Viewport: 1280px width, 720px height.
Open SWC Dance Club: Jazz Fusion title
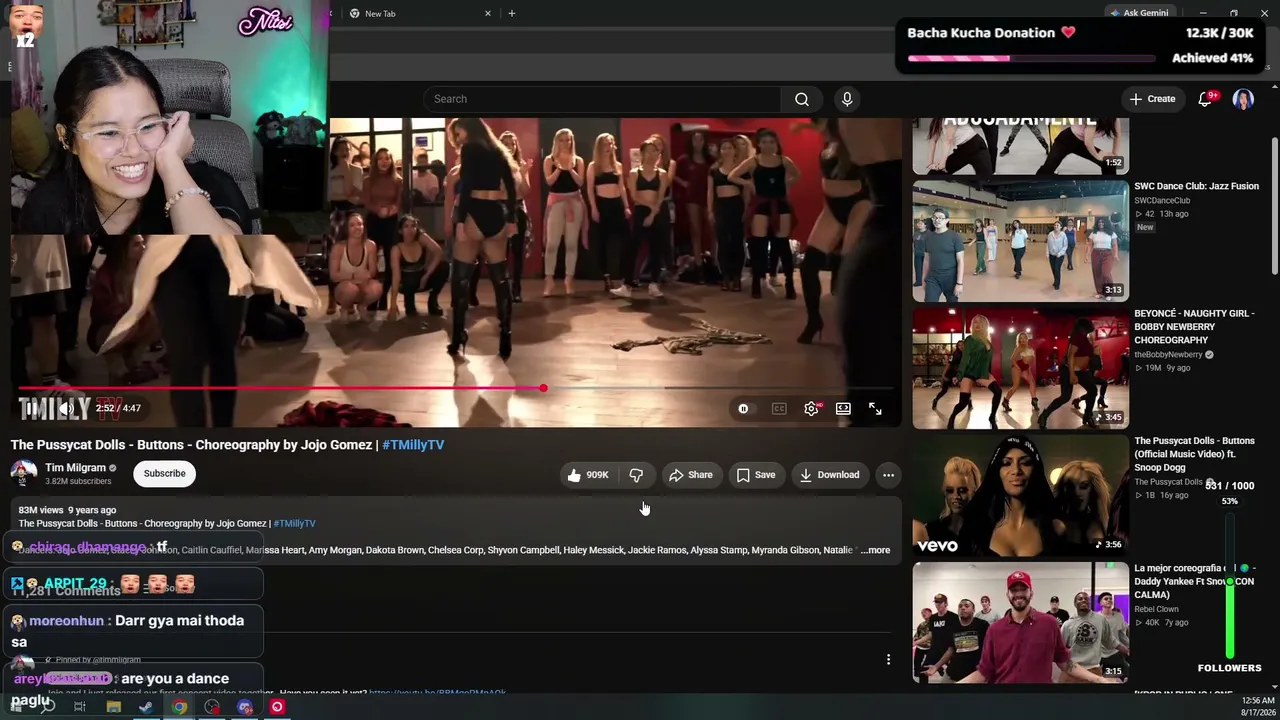(1196, 186)
